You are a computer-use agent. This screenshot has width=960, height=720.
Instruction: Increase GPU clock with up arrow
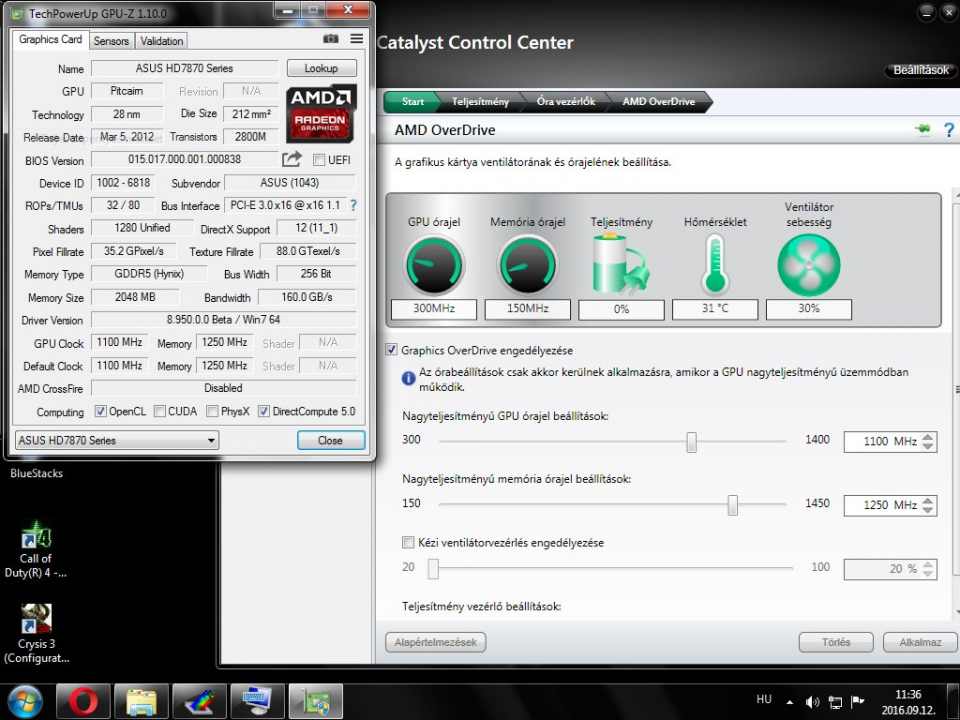pyautogui.click(x=928, y=437)
